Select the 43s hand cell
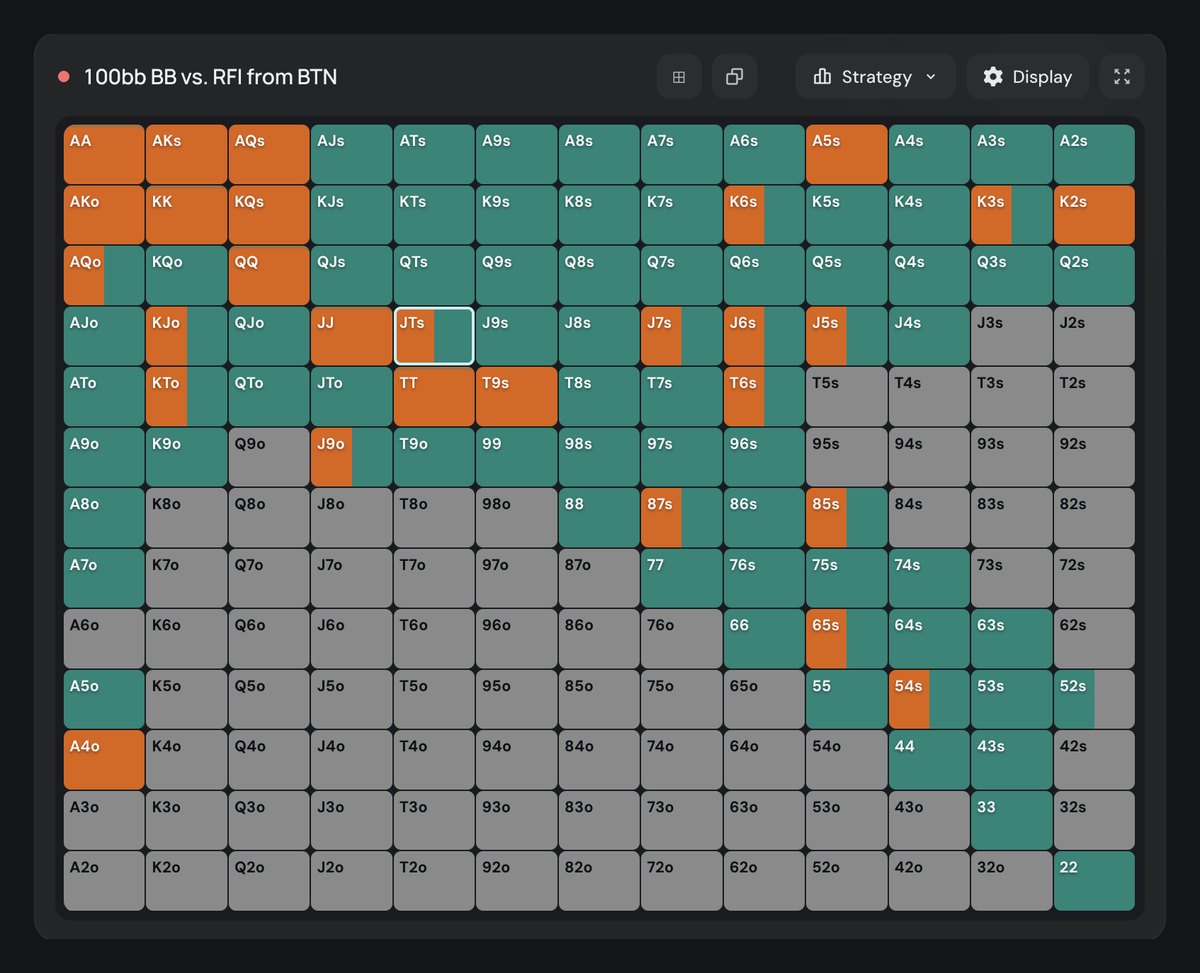The image size is (1200, 973). click(x=1012, y=760)
